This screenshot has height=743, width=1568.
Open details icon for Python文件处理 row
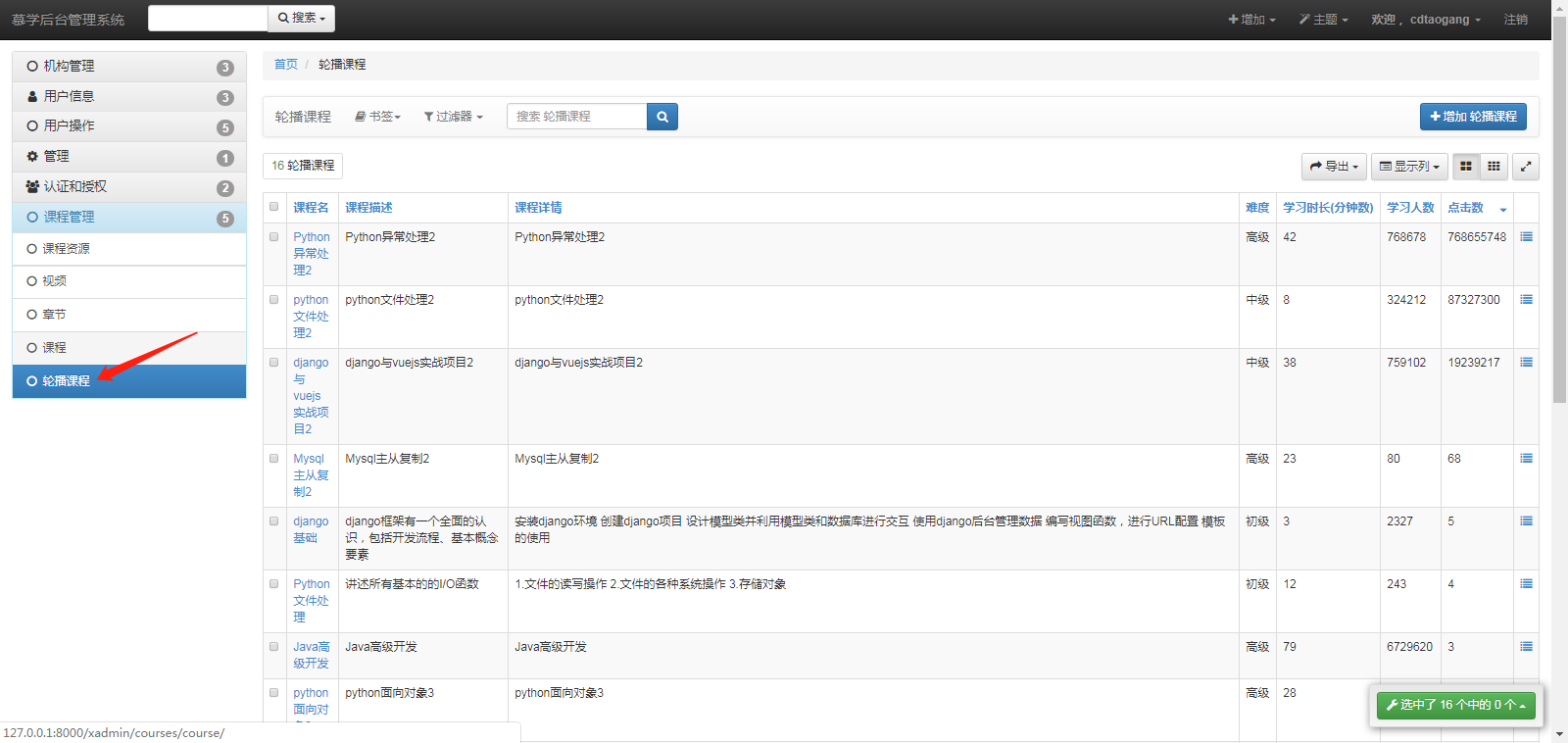point(1526,584)
